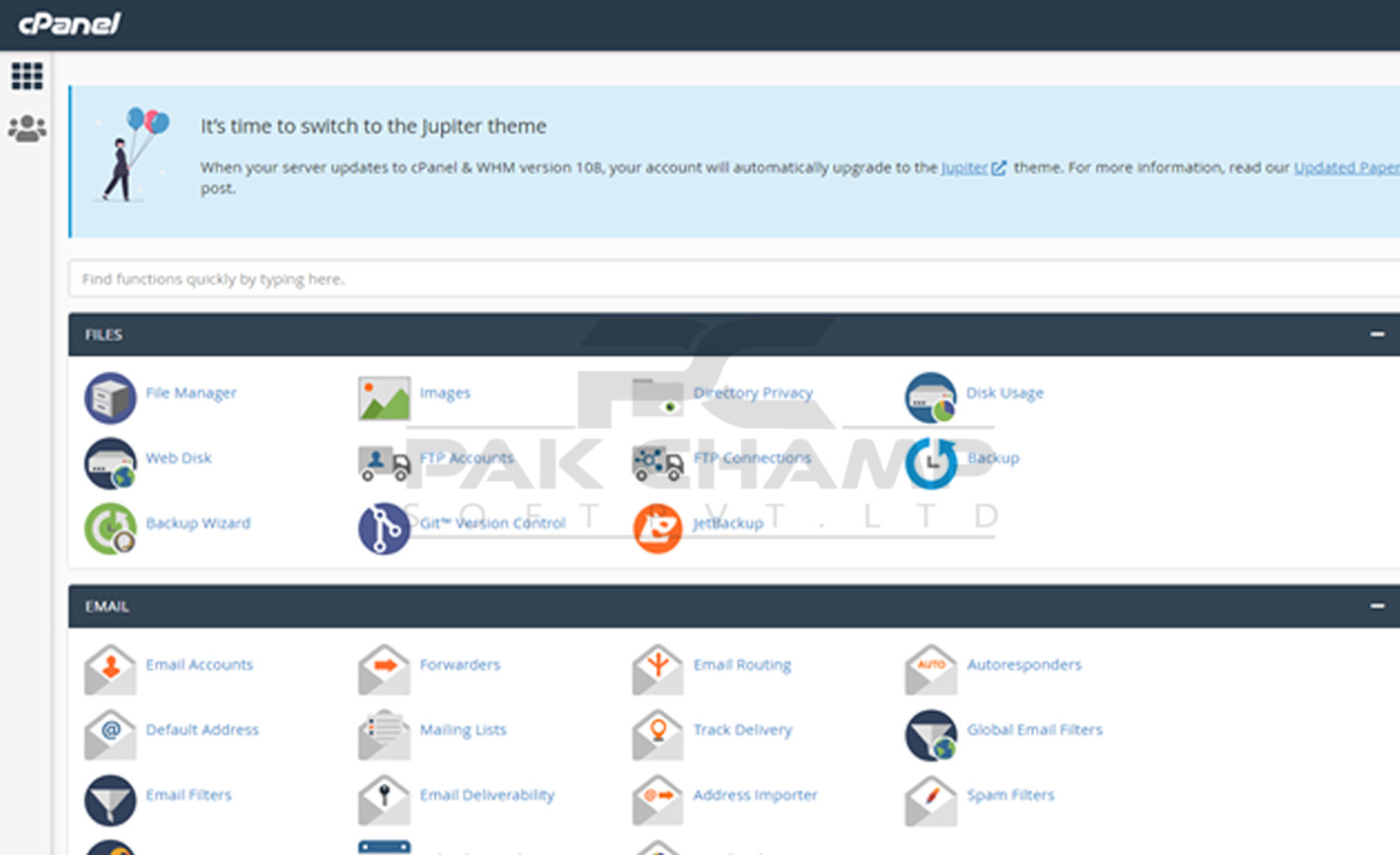Collapse the FILES section
The width and height of the screenshot is (1400, 855).
tap(1377, 334)
